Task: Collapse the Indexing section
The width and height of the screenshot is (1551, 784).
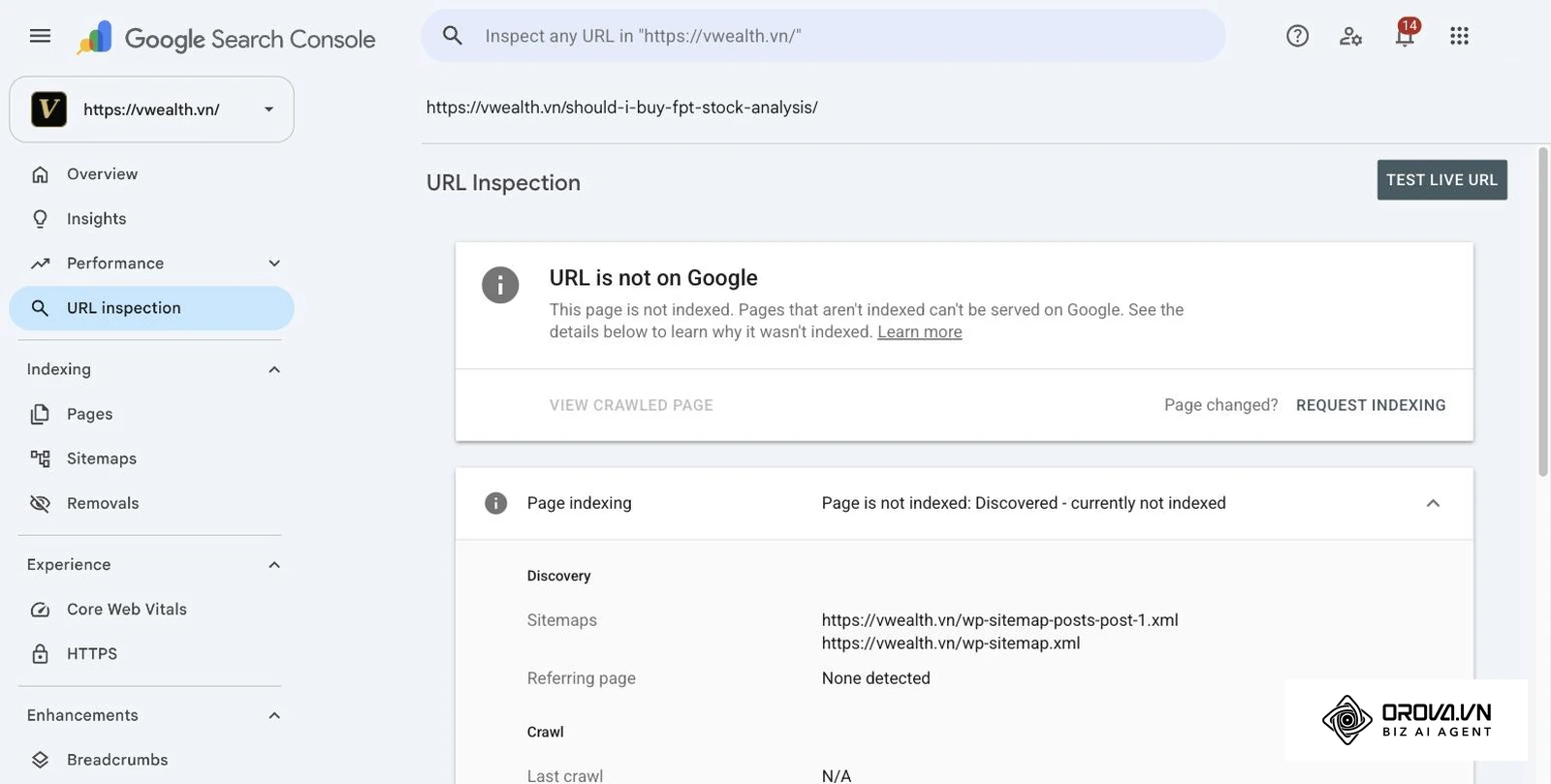Action: click(x=274, y=369)
